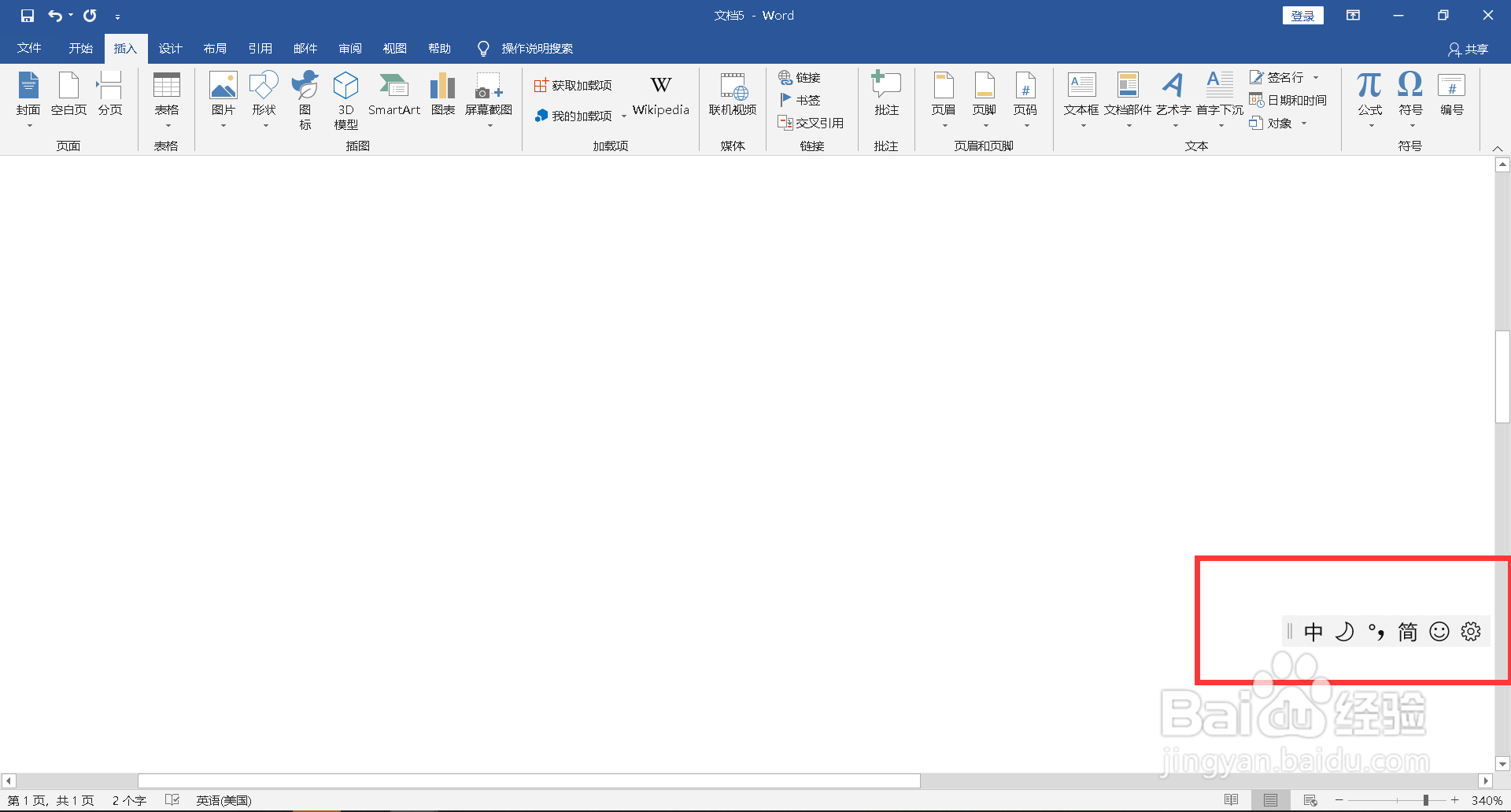
Task: Save the document with the floppy disk icon
Action: 28,16
